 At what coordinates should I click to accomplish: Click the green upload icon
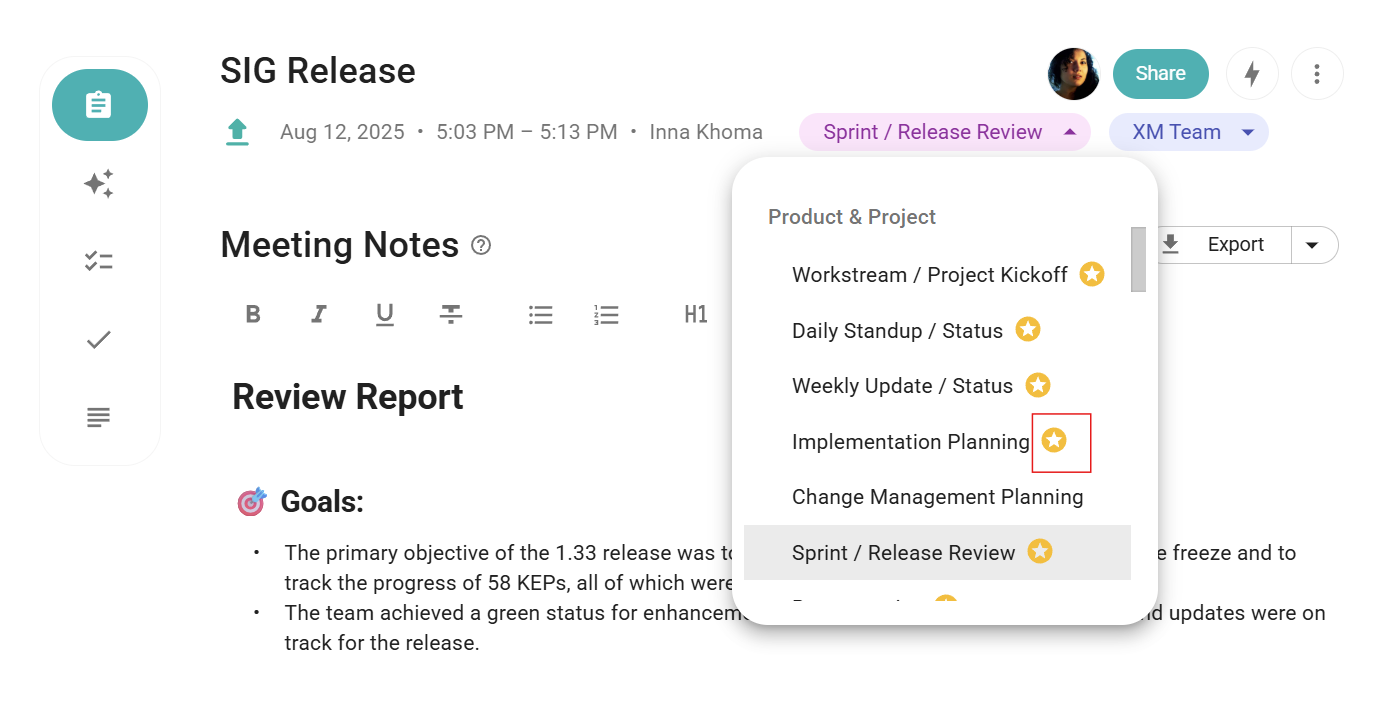(x=237, y=132)
